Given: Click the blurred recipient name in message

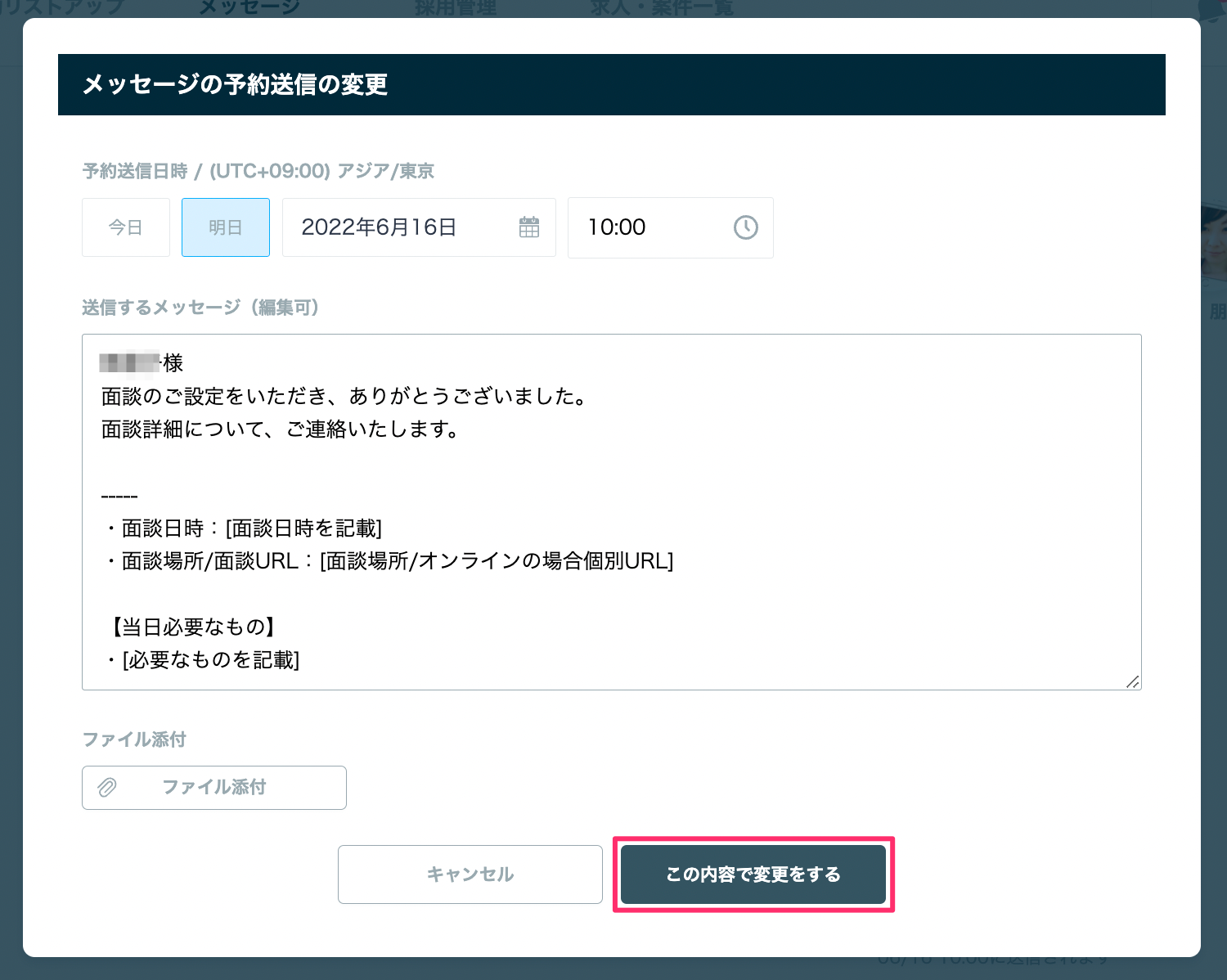Looking at the screenshot, I should click(x=130, y=362).
